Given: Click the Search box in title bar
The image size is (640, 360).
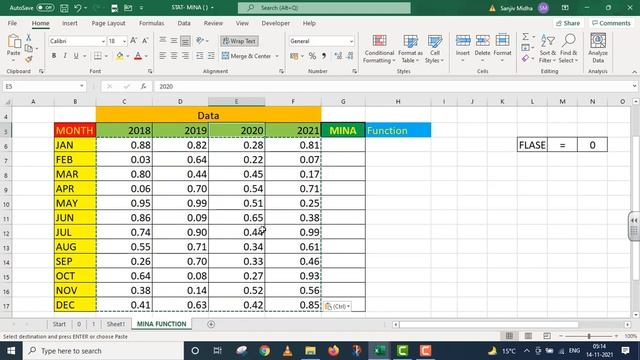Looking at the screenshot, I should click(x=324, y=8).
